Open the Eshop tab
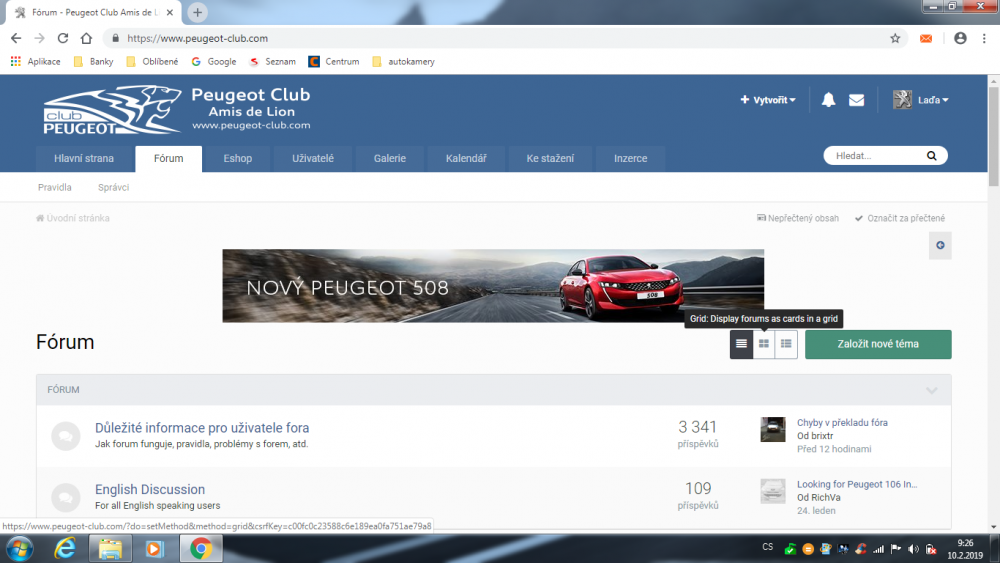The height and width of the screenshot is (563, 1000). click(x=237, y=158)
